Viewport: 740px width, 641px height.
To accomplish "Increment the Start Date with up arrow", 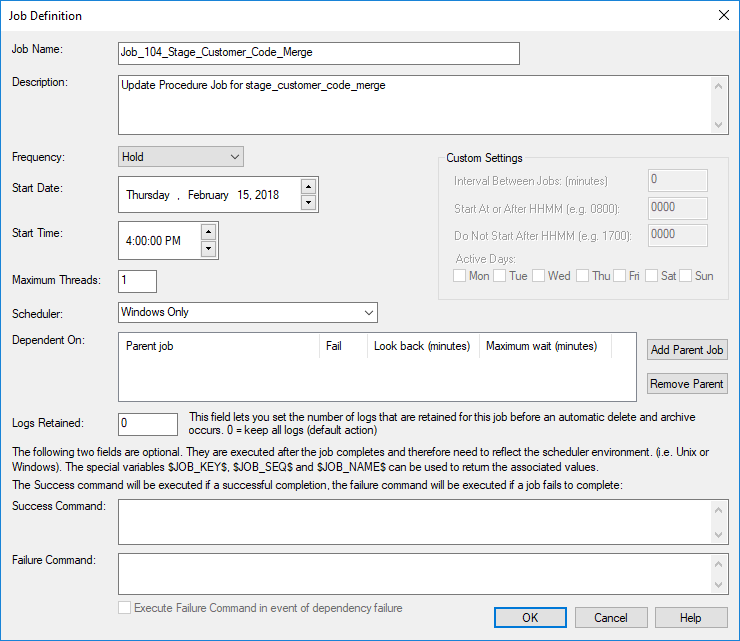I will [308, 186].
